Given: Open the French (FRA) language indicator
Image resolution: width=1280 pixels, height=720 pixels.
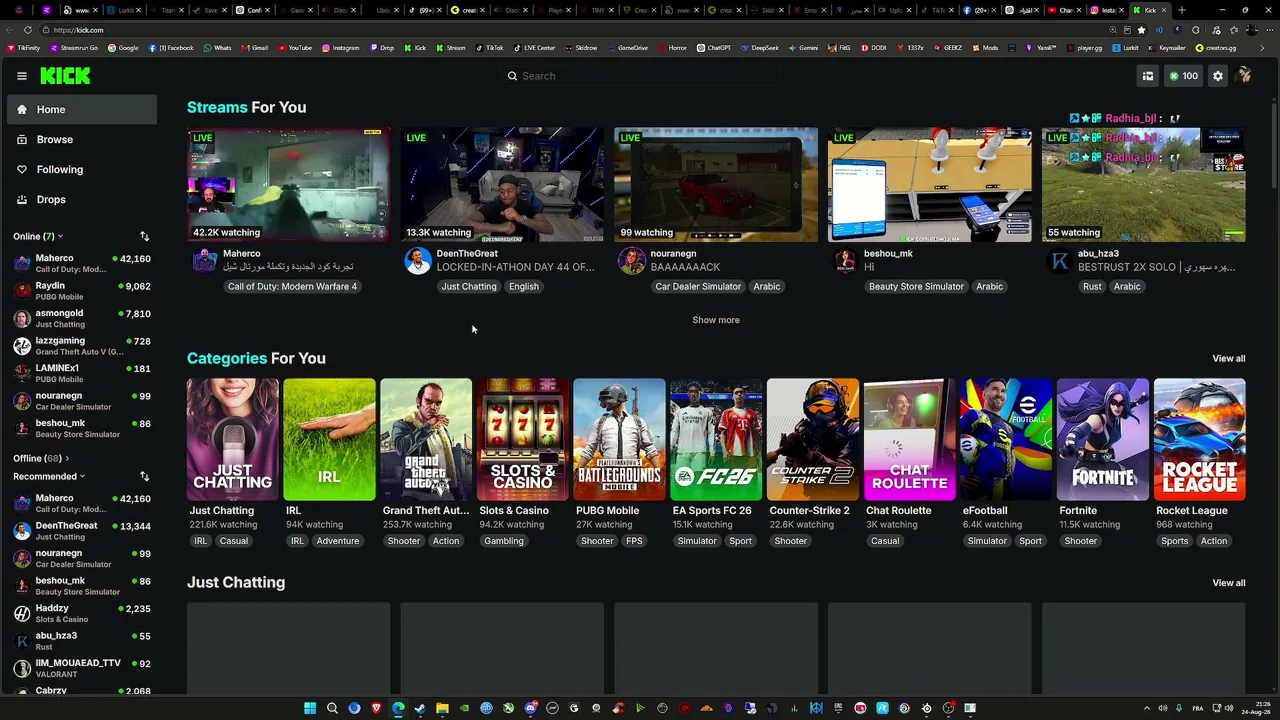Looking at the screenshot, I should point(1198,708).
